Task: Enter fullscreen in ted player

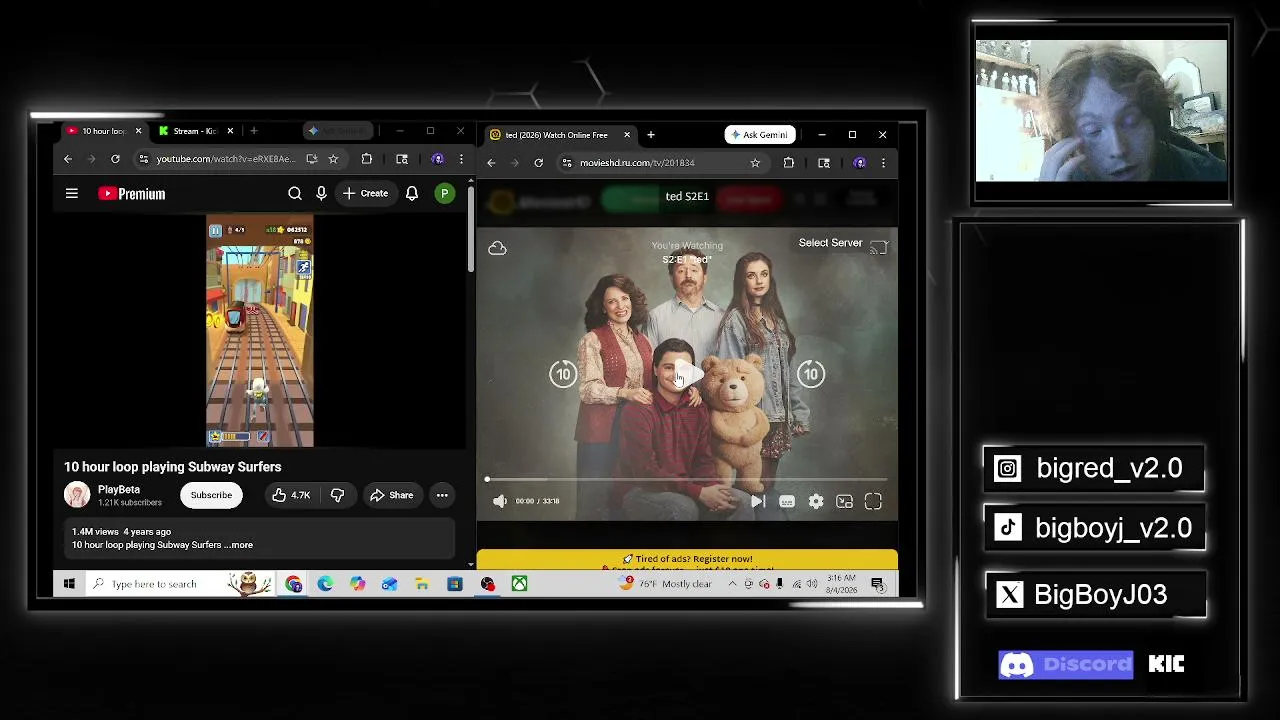Action: [x=873, y=501]
